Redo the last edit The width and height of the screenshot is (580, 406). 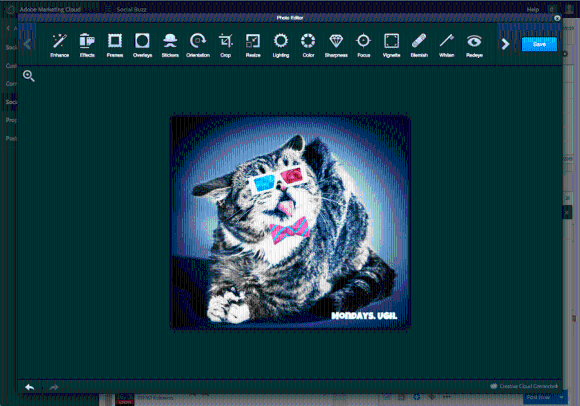coord(54,387)
